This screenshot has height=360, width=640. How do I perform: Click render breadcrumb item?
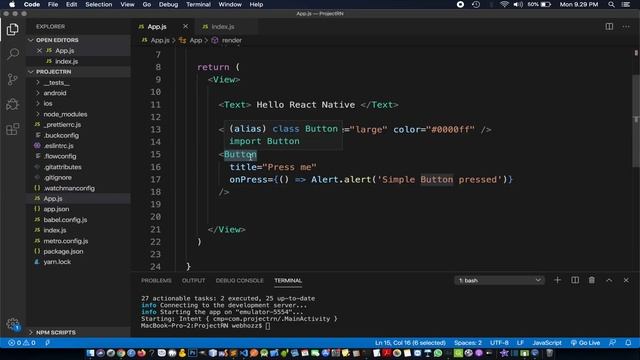[232, 40]
